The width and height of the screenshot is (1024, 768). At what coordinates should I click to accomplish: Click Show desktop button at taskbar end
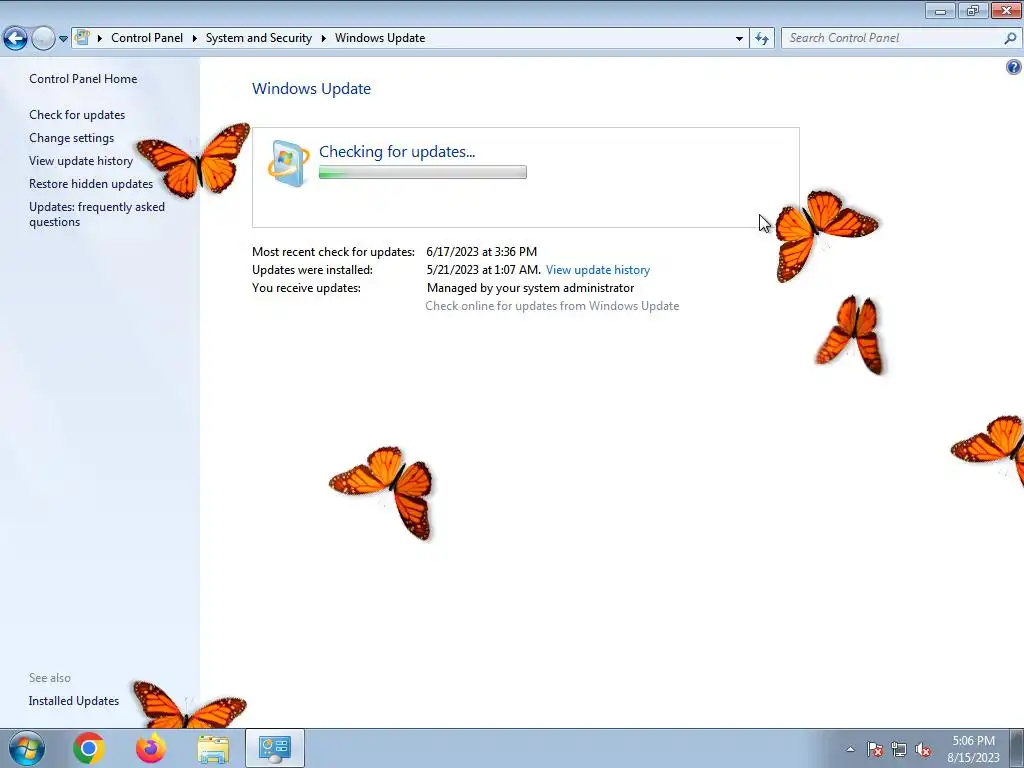click(x=1017, y=748)
